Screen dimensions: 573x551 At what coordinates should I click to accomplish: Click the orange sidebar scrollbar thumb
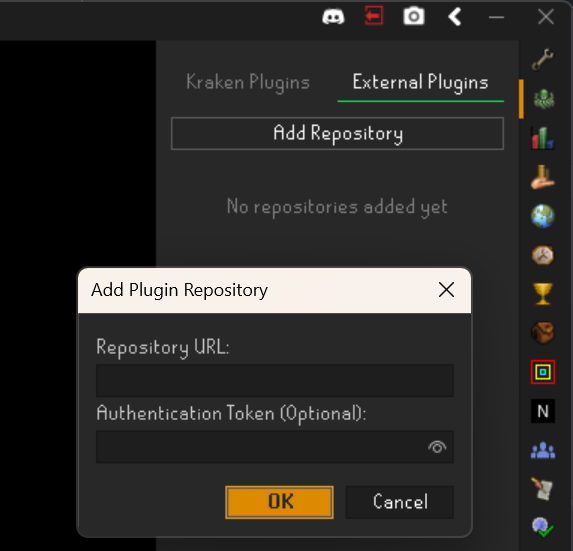click(521, 99)
